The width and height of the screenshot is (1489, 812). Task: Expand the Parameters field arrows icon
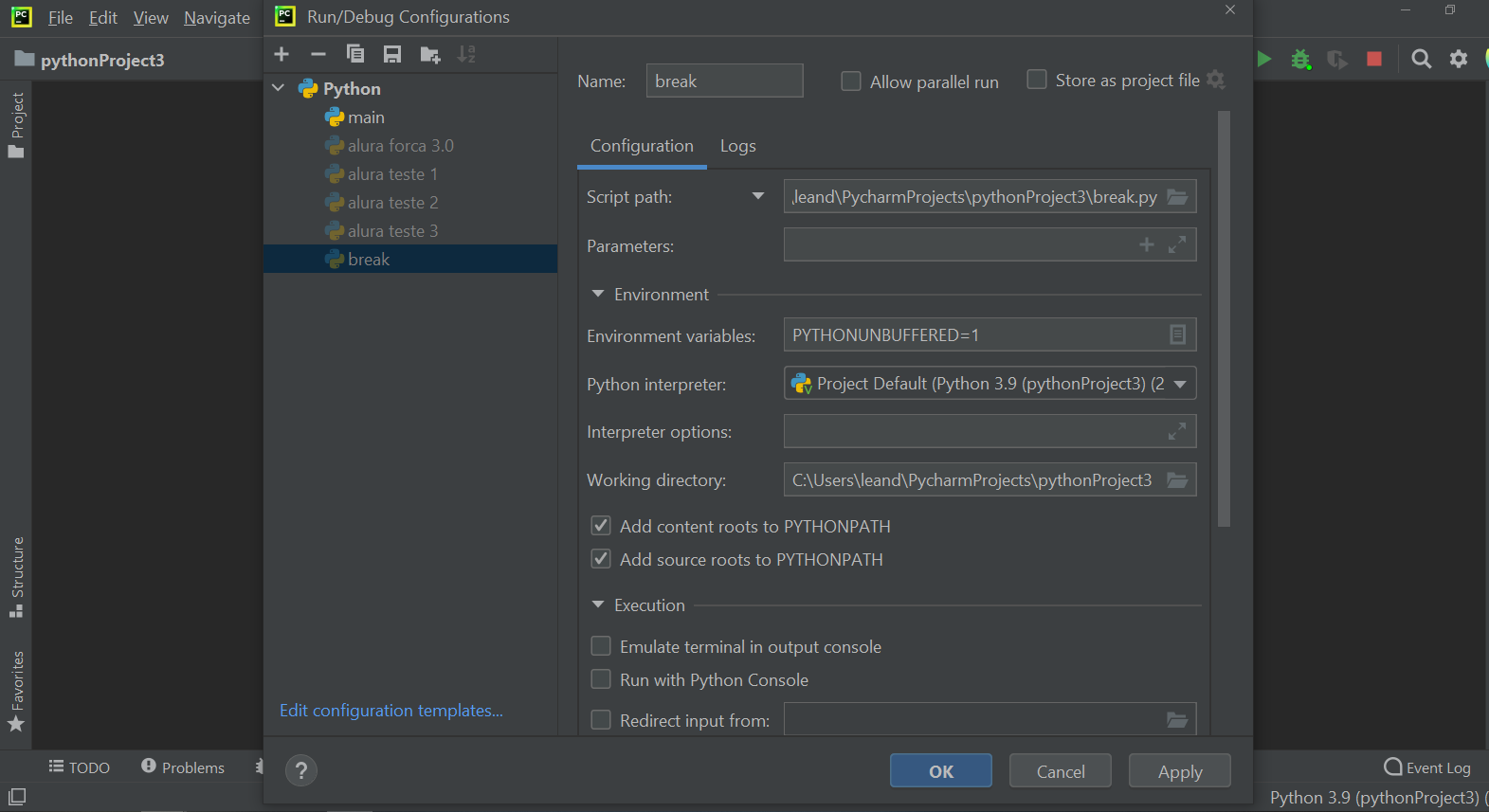(x=1177, y=244)
